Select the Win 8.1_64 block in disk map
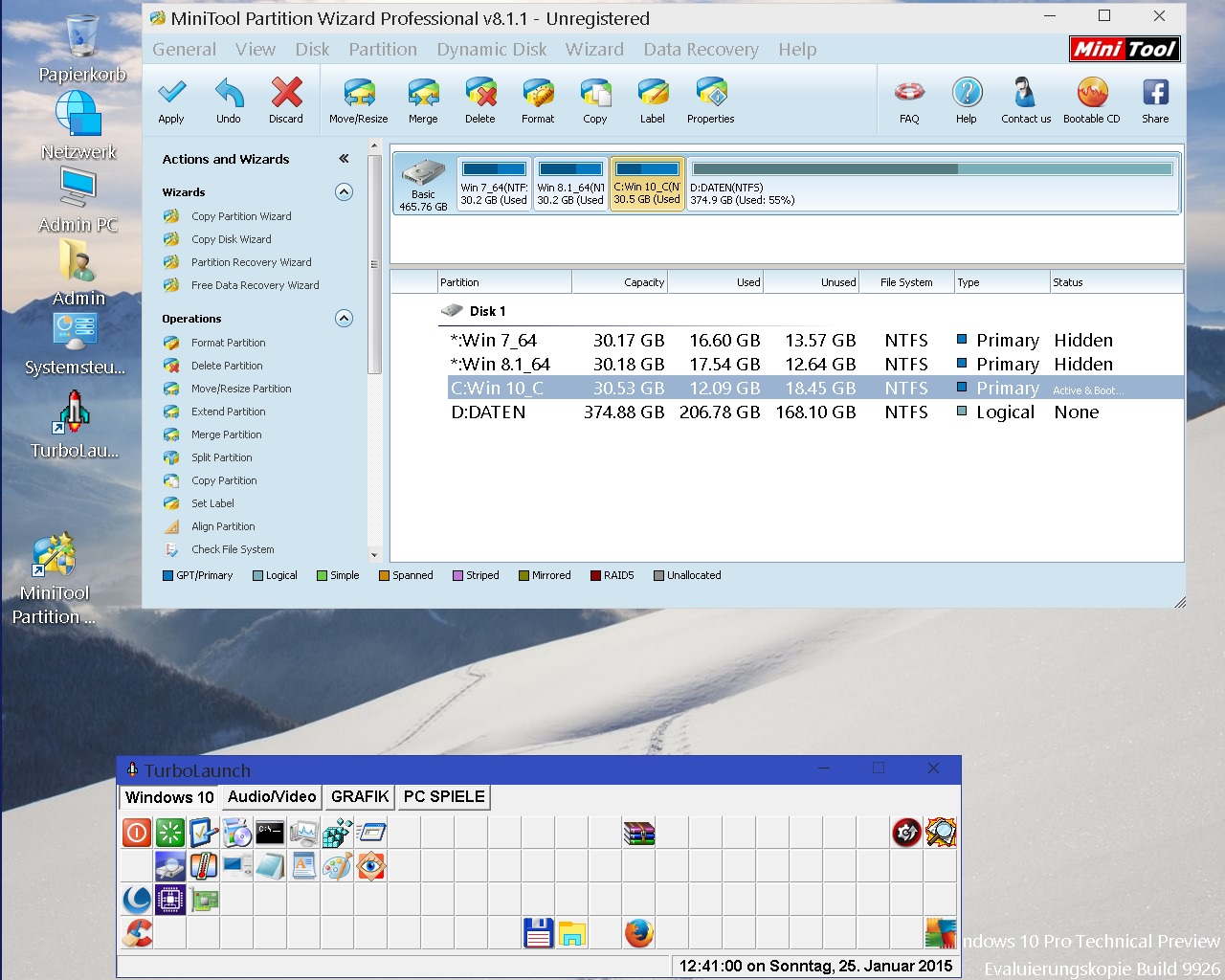The image size is (1225, 980). (570, 184)
